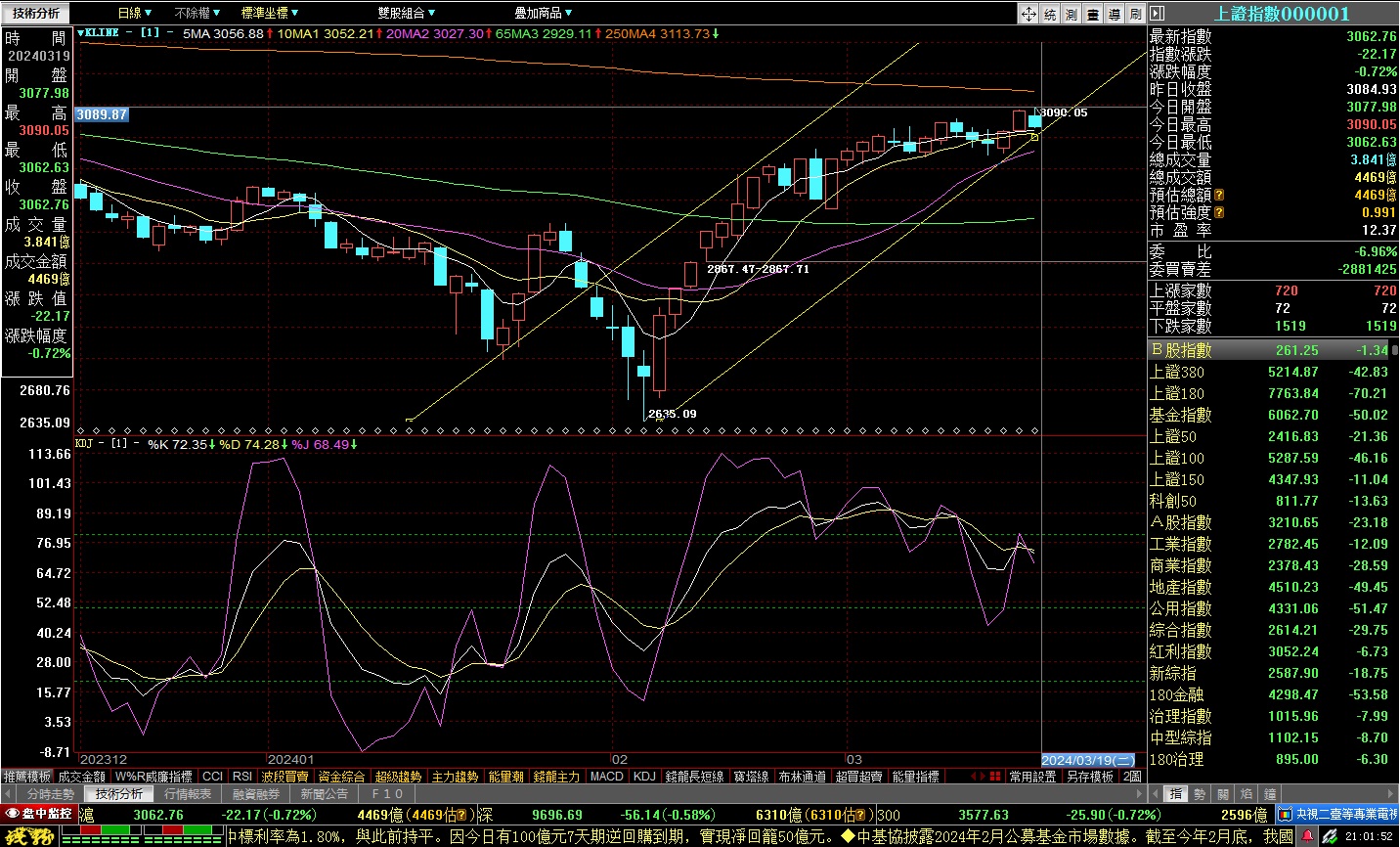Screen dimensions: 1400x847
Task: Select the 布林通道 indicator tab
Action: coord(802,777)
